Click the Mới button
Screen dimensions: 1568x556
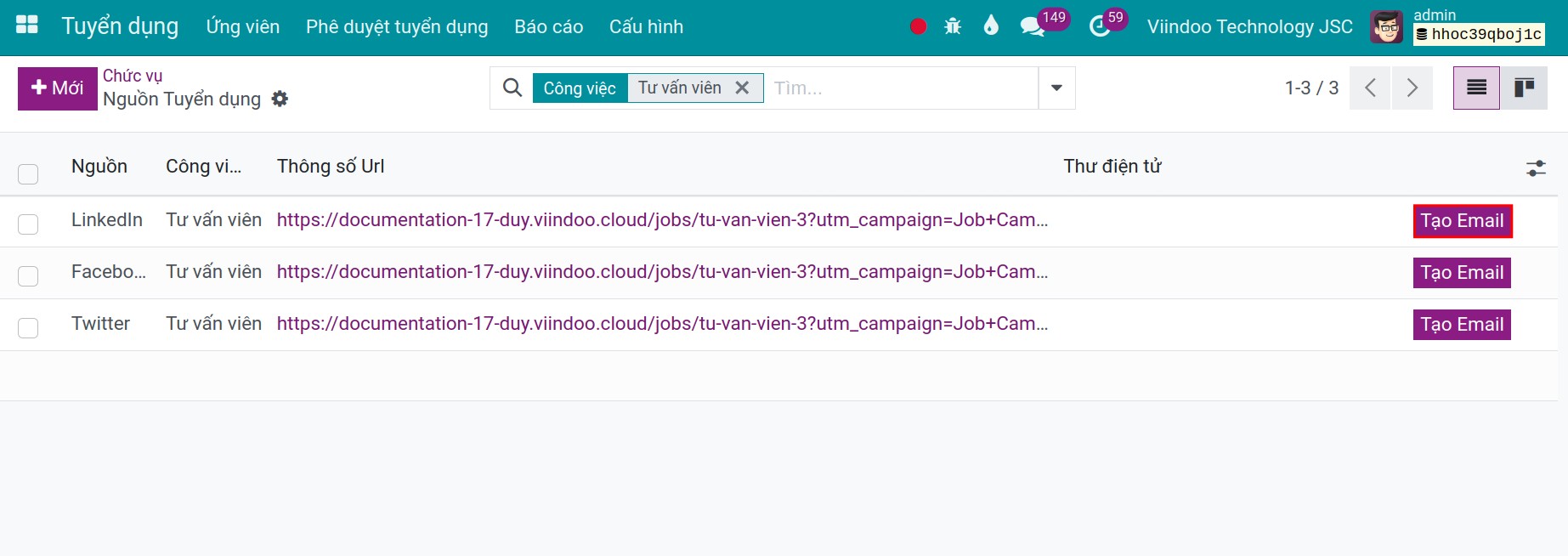57,88
